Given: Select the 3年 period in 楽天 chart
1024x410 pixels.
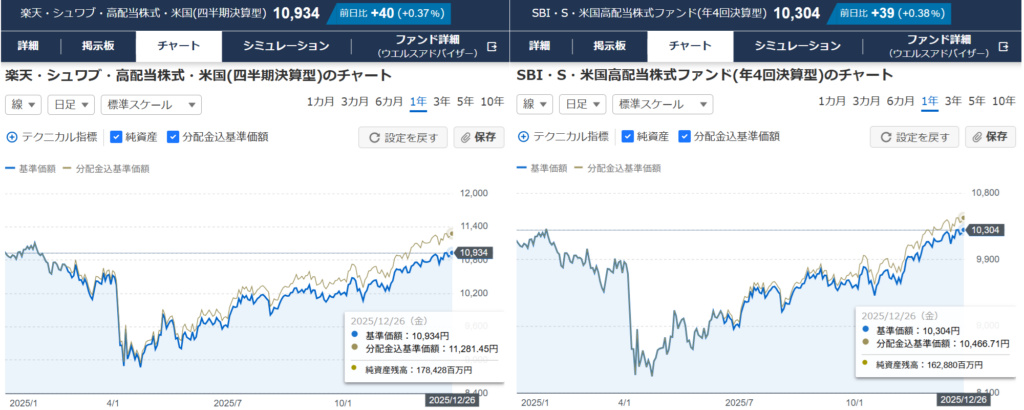Looking at the screenshot, I should pos(441,101).
